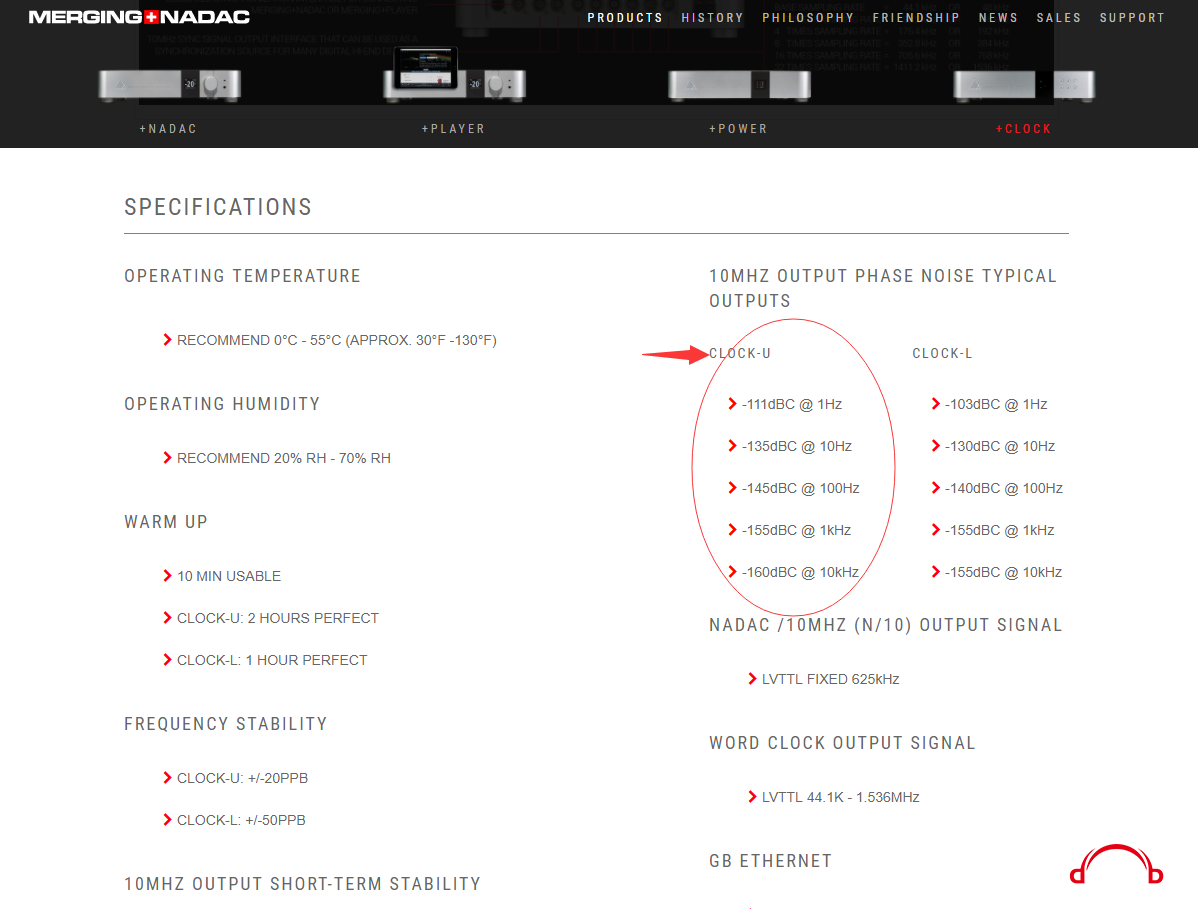
Task: Click the CLOCK device thumbnail
Action: (1024, 84)
